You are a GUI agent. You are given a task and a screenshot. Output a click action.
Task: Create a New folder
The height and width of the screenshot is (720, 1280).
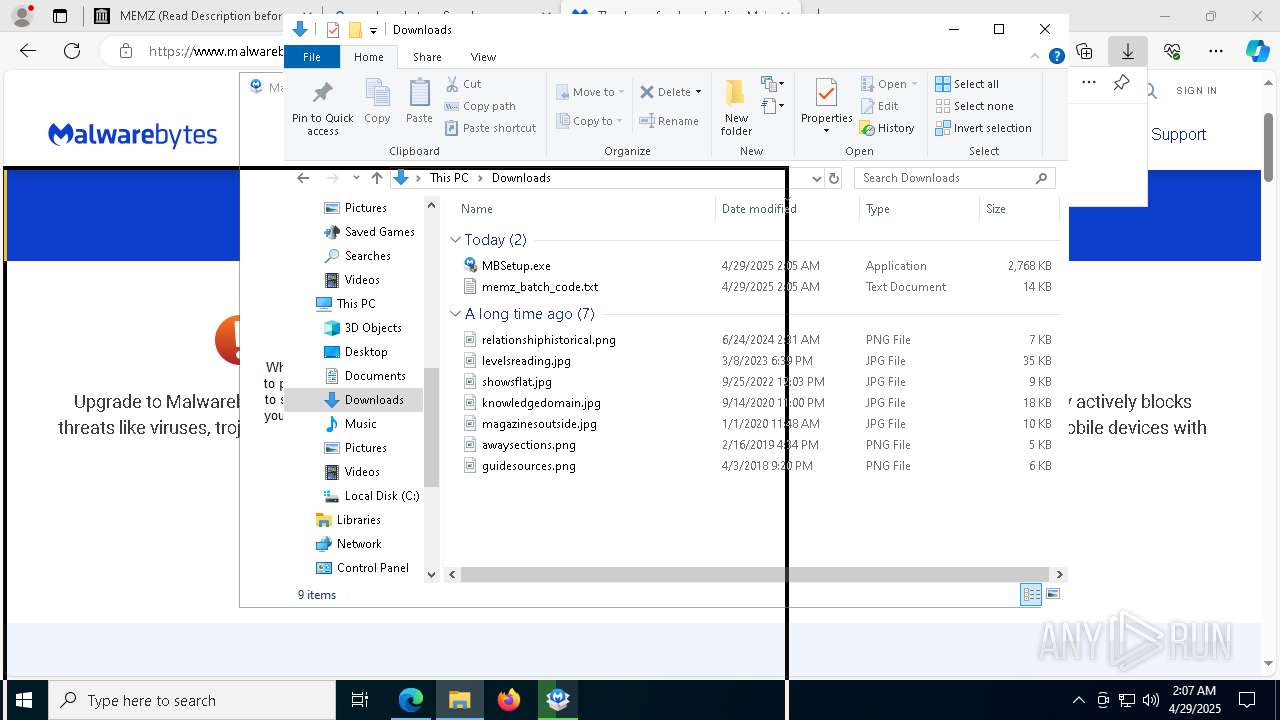pos(736,108)
